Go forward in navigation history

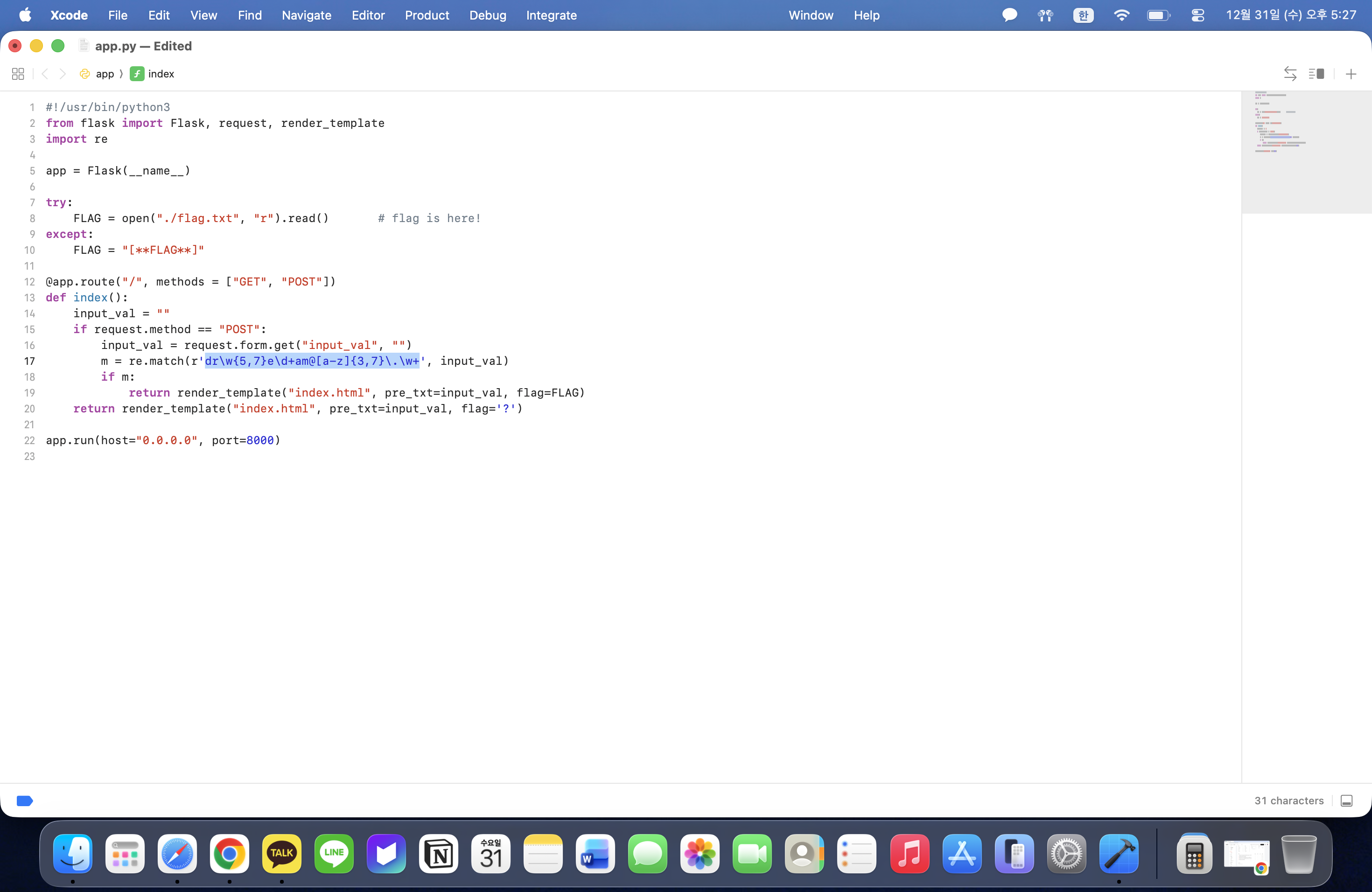(x=63, y=74)
